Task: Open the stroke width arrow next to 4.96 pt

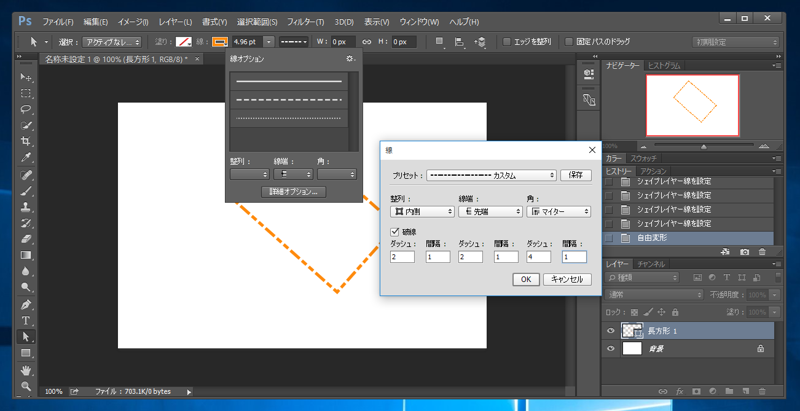Action: pyautogui.click(x=270, y=42)
